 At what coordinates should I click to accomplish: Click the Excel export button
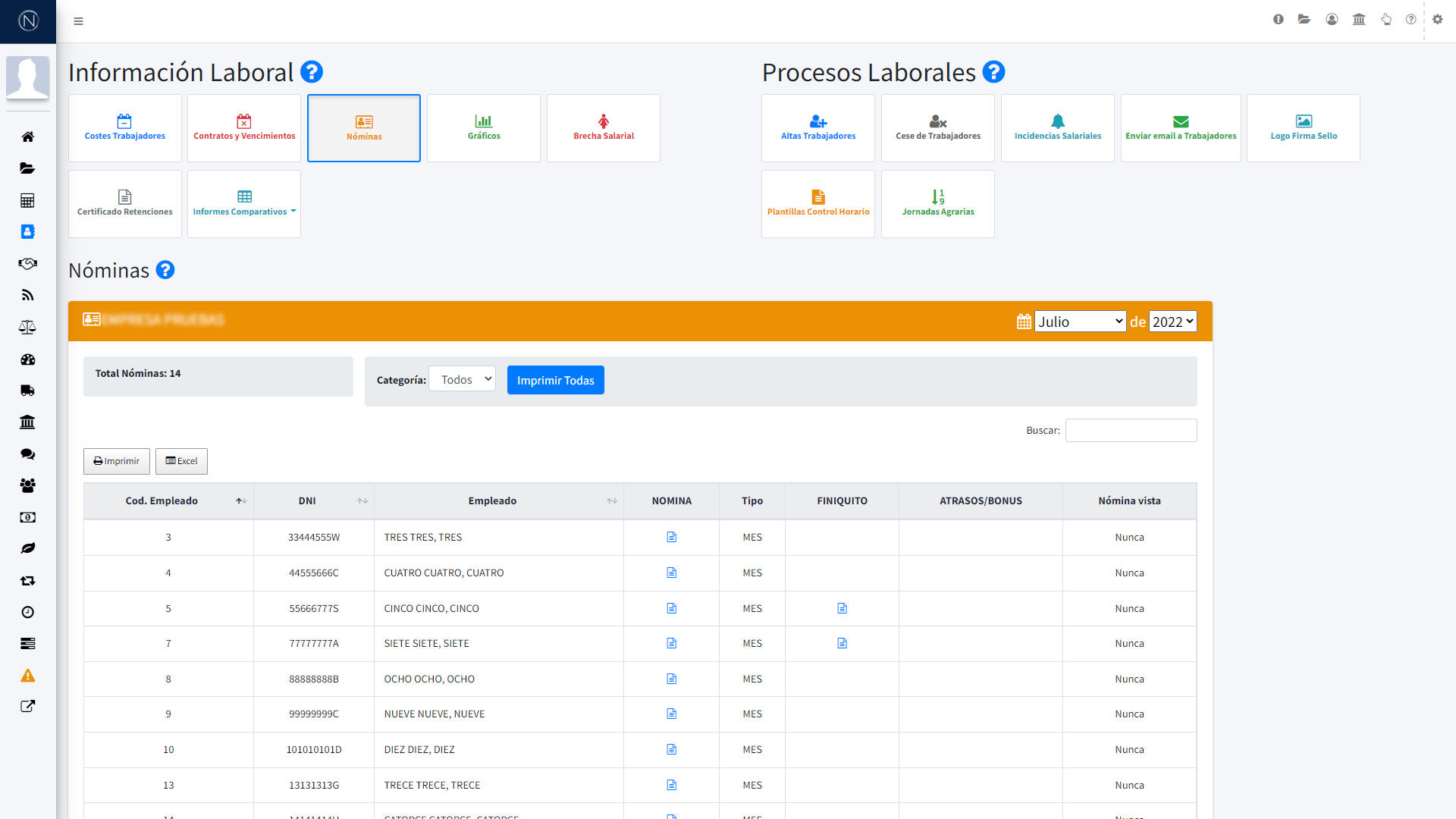pyautogui.click(x=181, y=461)
